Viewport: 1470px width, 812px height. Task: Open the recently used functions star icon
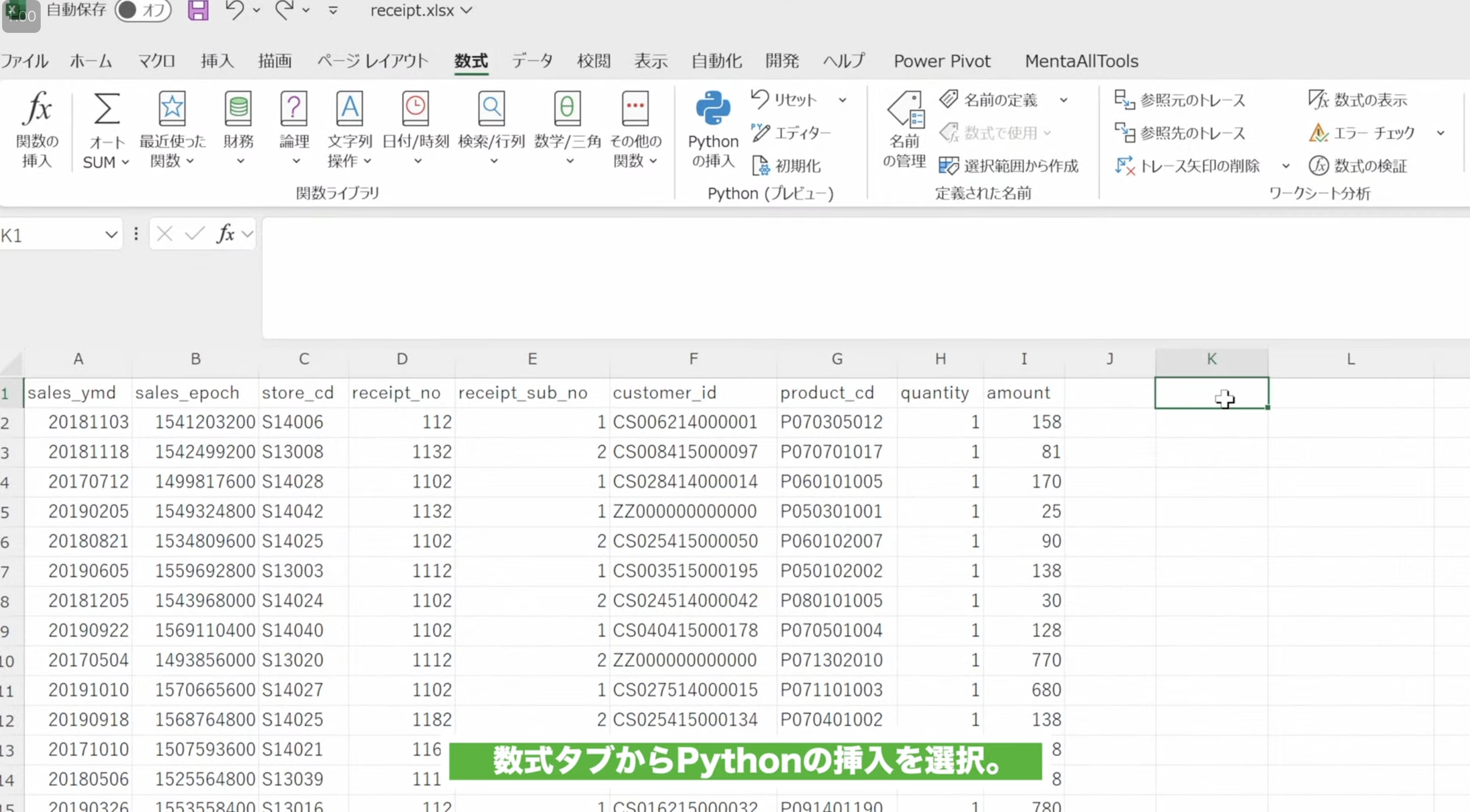point(172,109)
